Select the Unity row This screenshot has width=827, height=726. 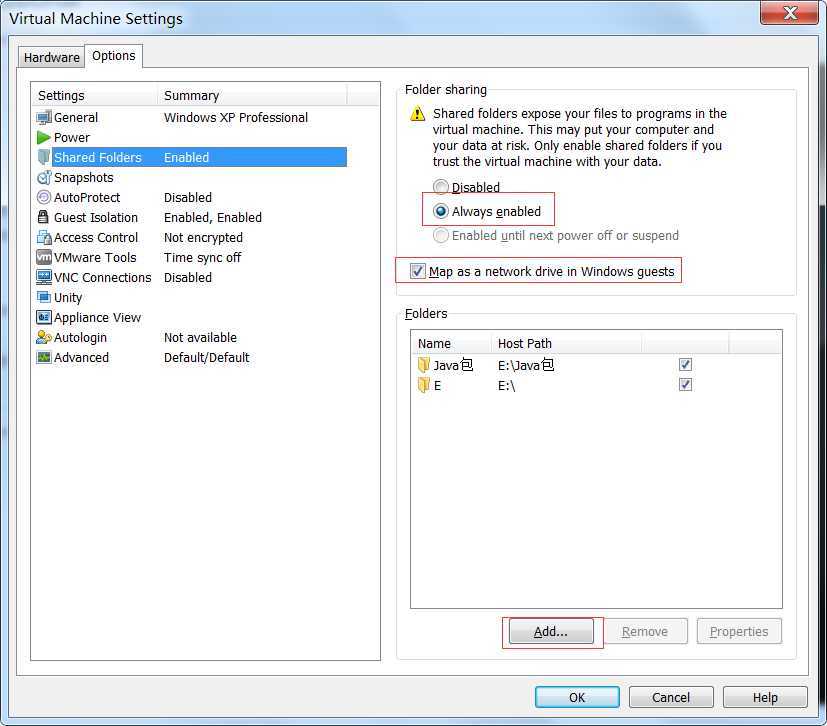point(191,297)
